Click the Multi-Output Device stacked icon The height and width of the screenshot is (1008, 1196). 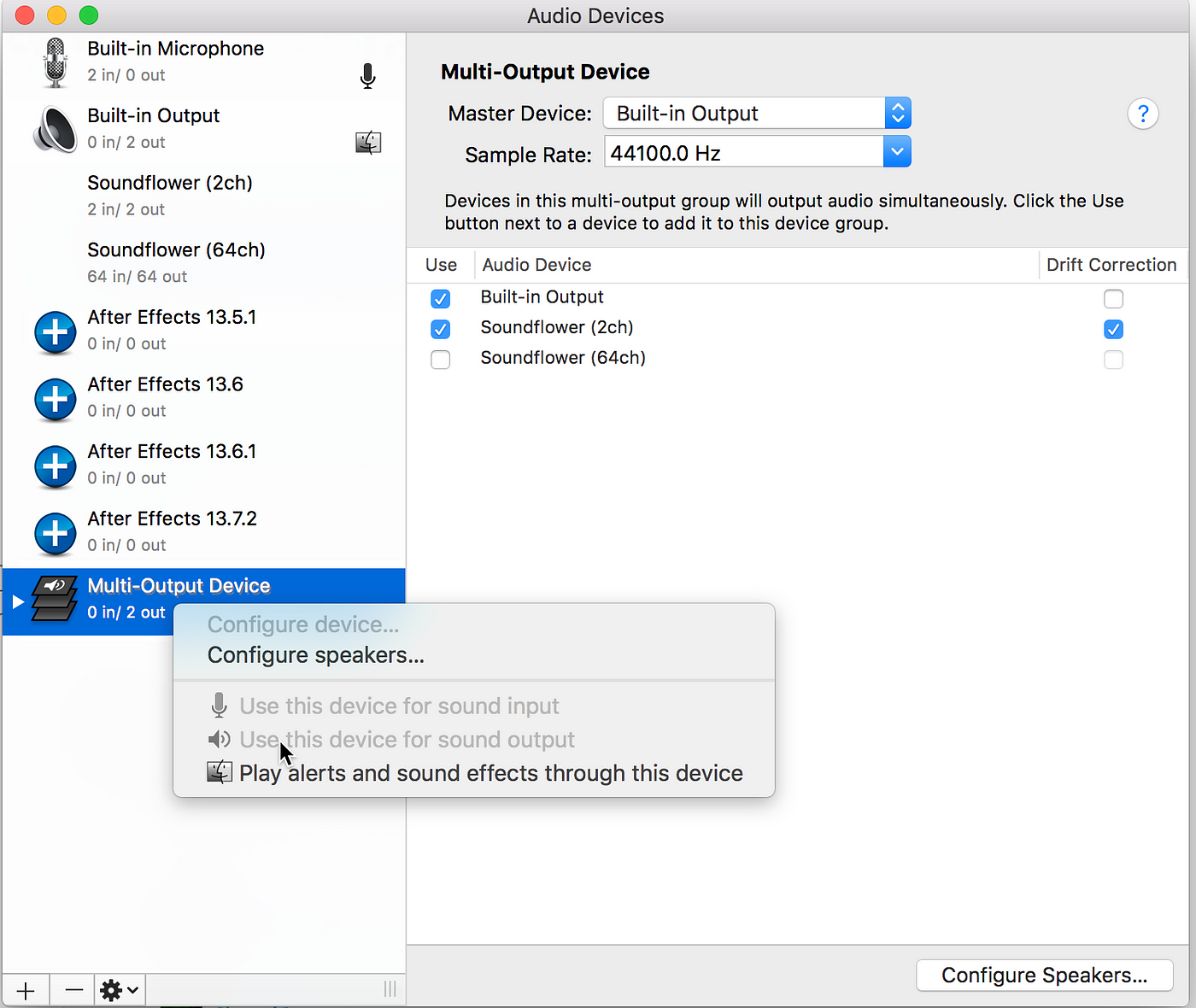pos(55,599)
